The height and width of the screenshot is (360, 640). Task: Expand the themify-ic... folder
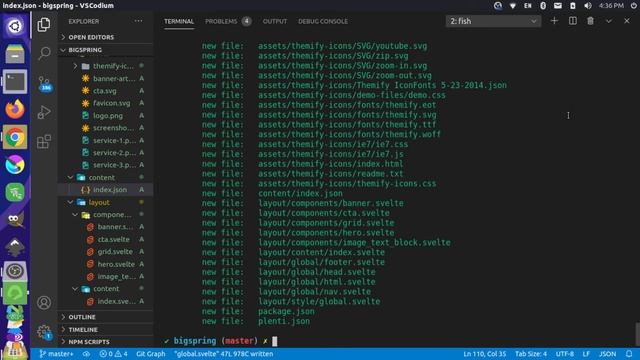click(x=106, y=66)
